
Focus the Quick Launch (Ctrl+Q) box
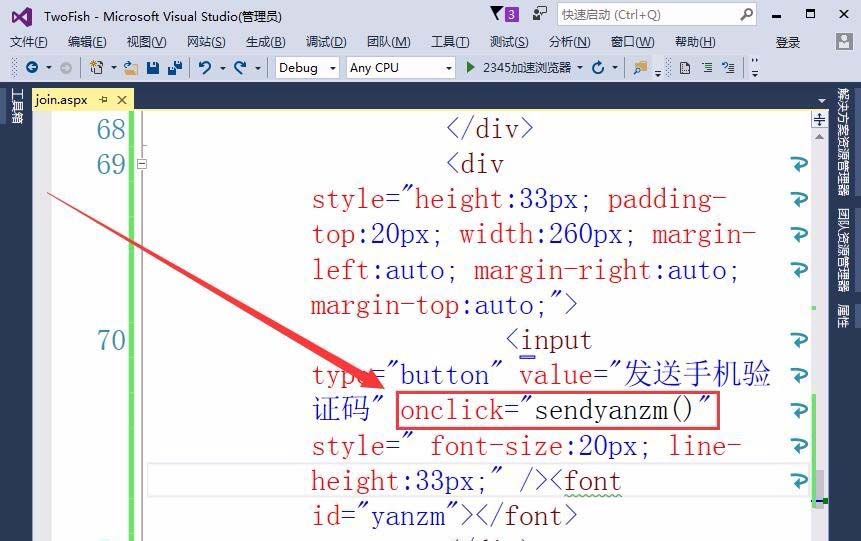coord(657,14)
